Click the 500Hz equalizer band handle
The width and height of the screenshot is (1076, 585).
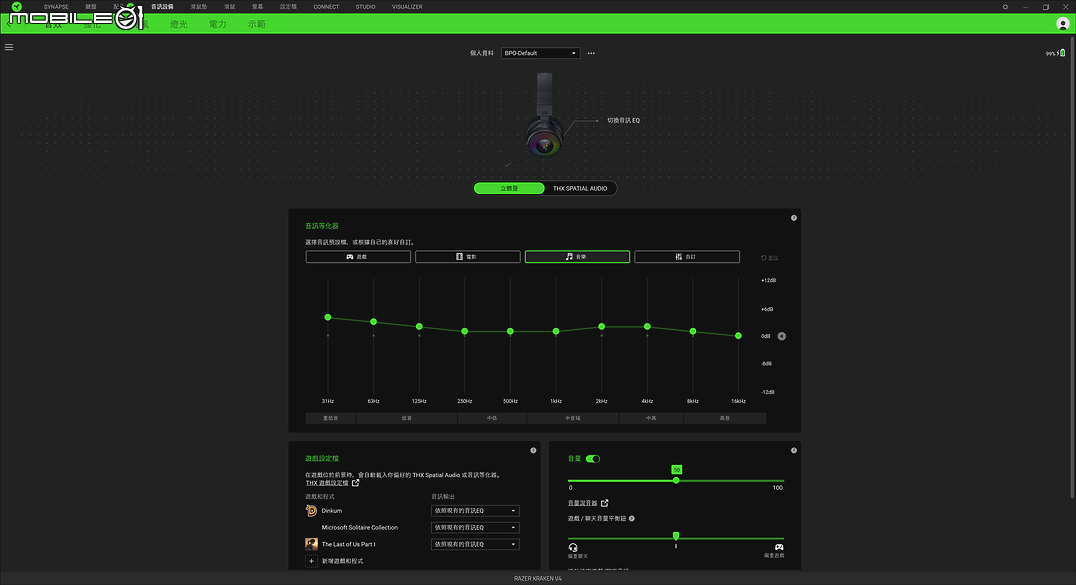(510, 332)
